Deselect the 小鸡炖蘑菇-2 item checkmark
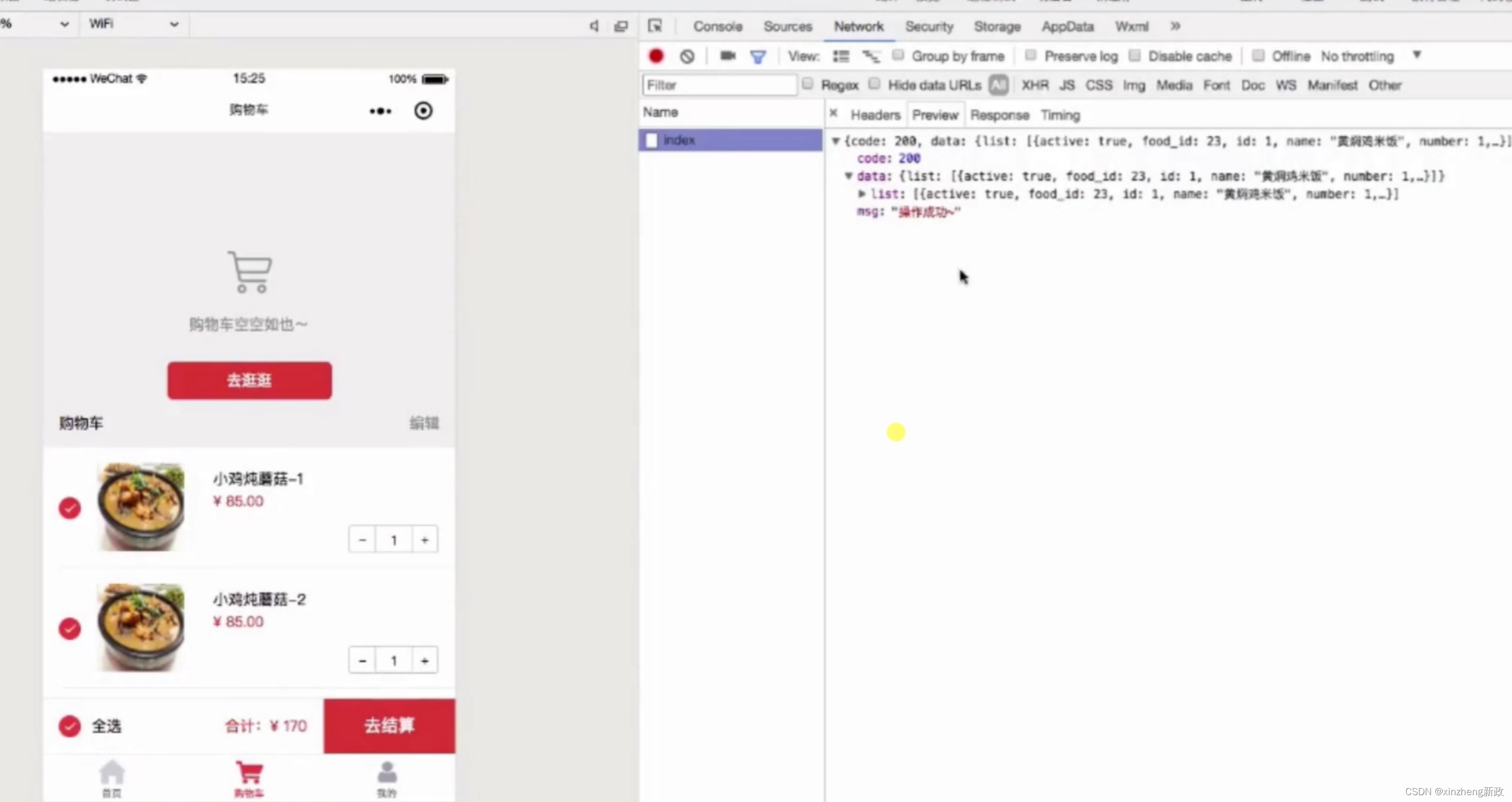 pos(70,629)
